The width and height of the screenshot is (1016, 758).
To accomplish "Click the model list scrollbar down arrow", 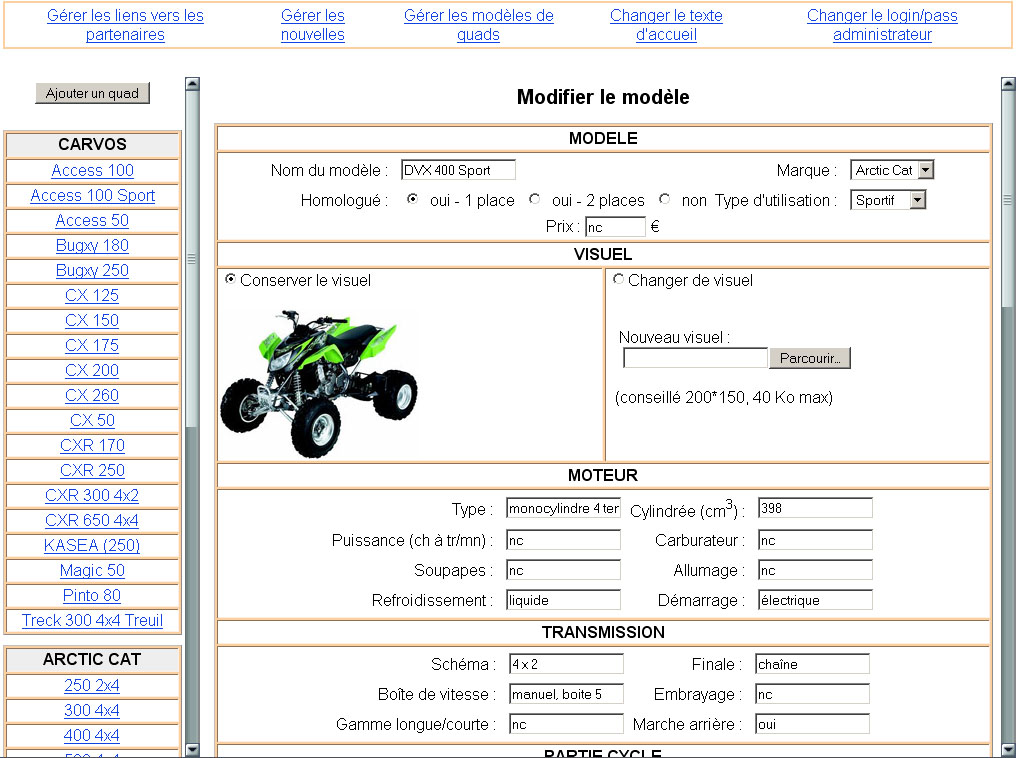I will click(192, 750).
